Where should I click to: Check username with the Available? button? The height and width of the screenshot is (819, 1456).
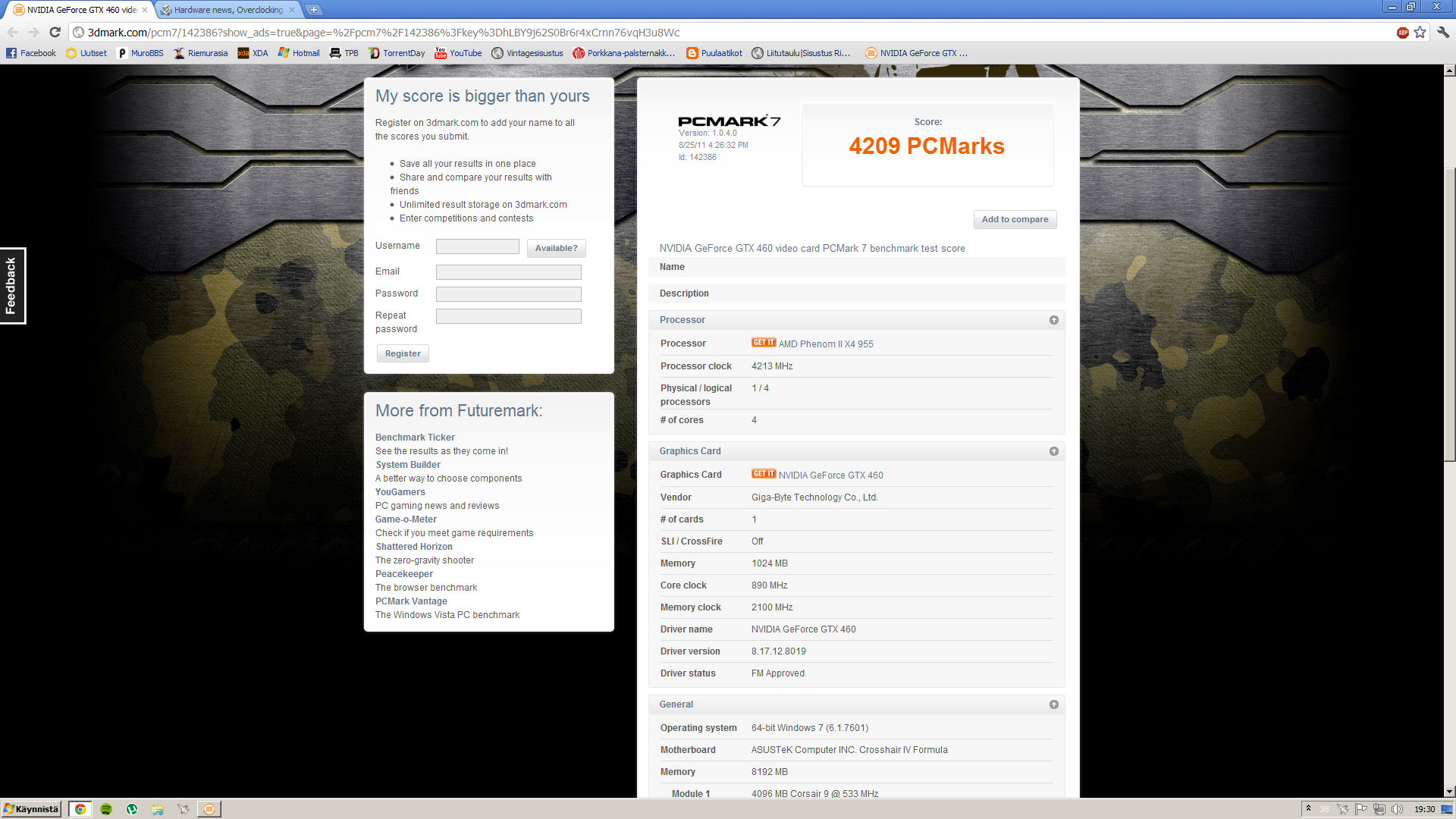[x=556, y=248]
